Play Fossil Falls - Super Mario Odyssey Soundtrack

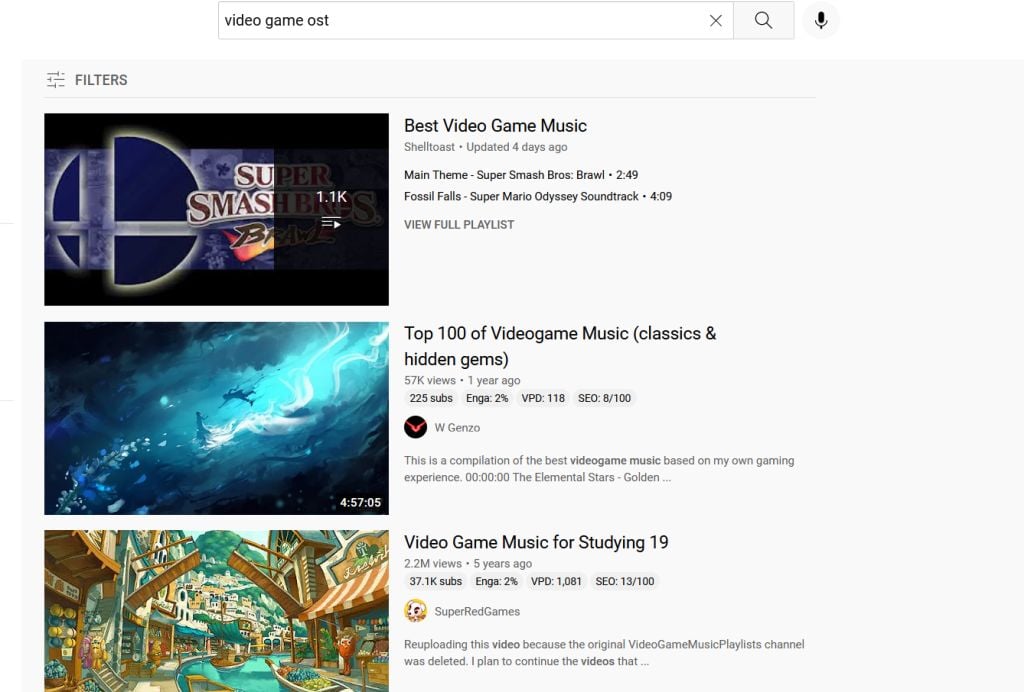(x=537, y=197)
